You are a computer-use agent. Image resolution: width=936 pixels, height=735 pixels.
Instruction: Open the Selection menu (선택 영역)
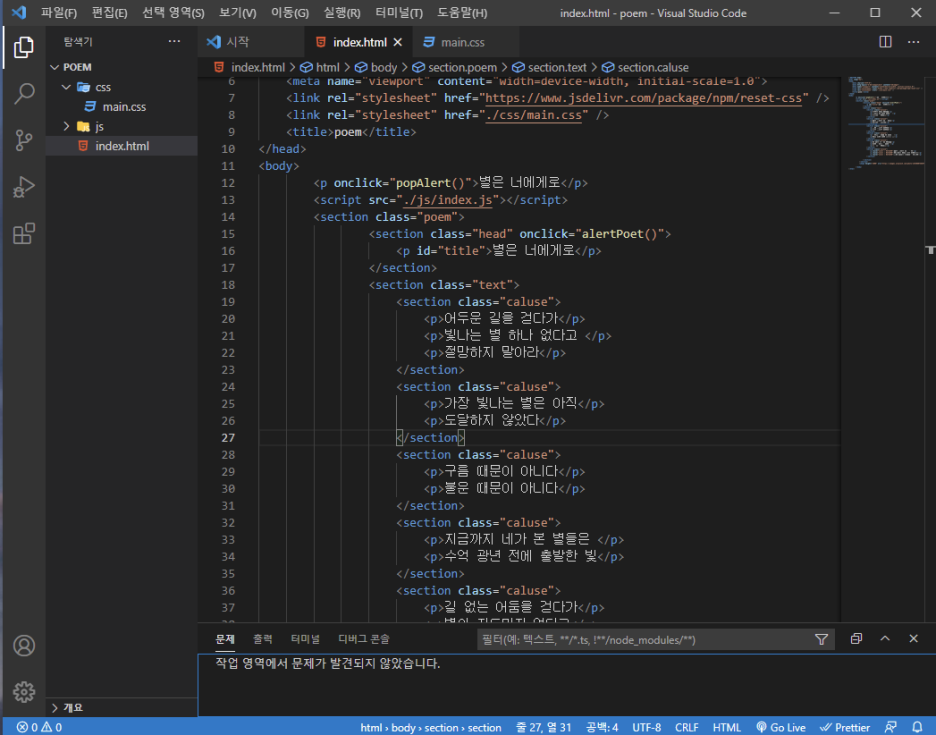pos(173,13)
